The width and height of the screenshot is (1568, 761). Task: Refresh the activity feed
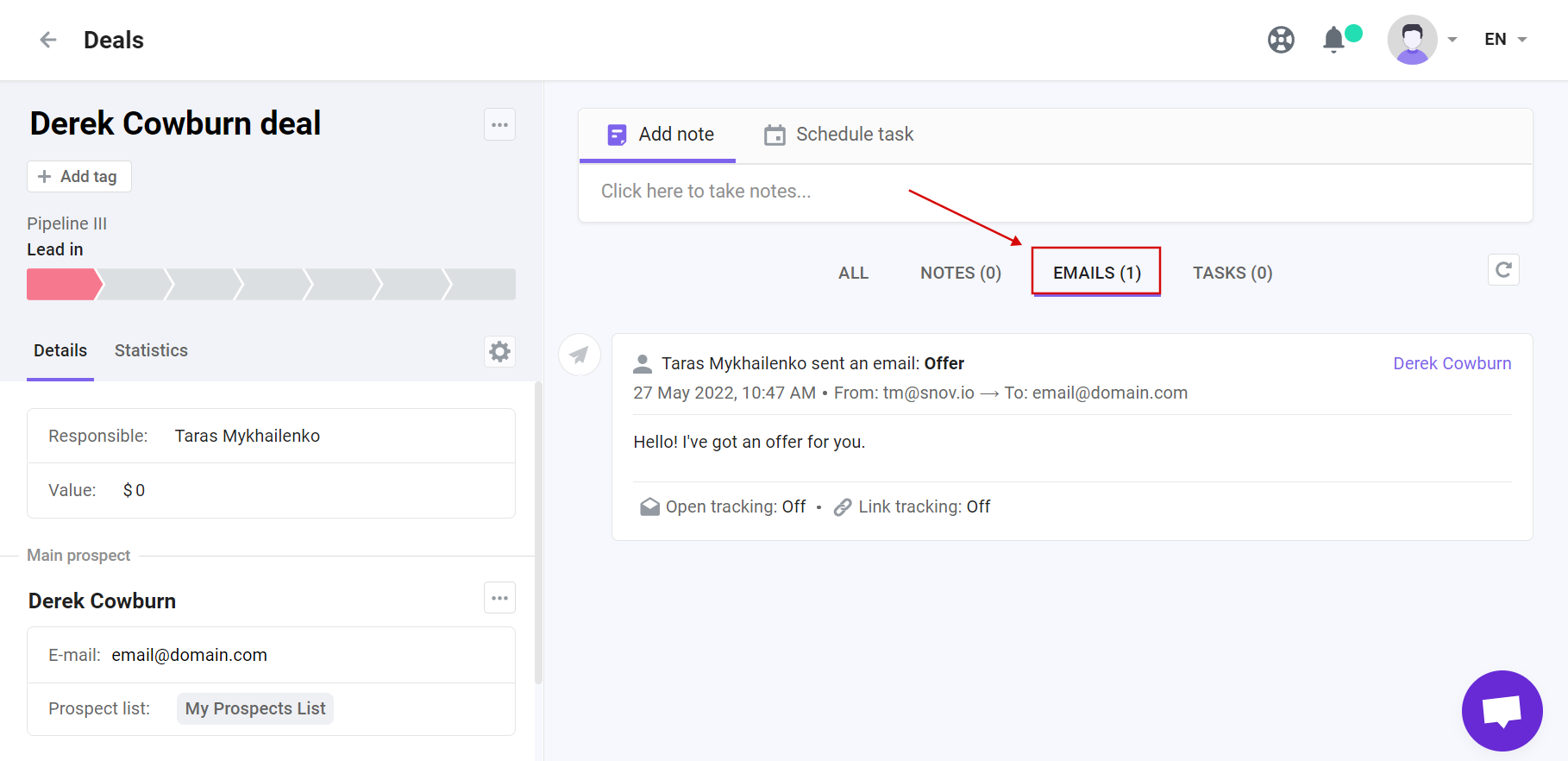click(x=1503, y=270)
